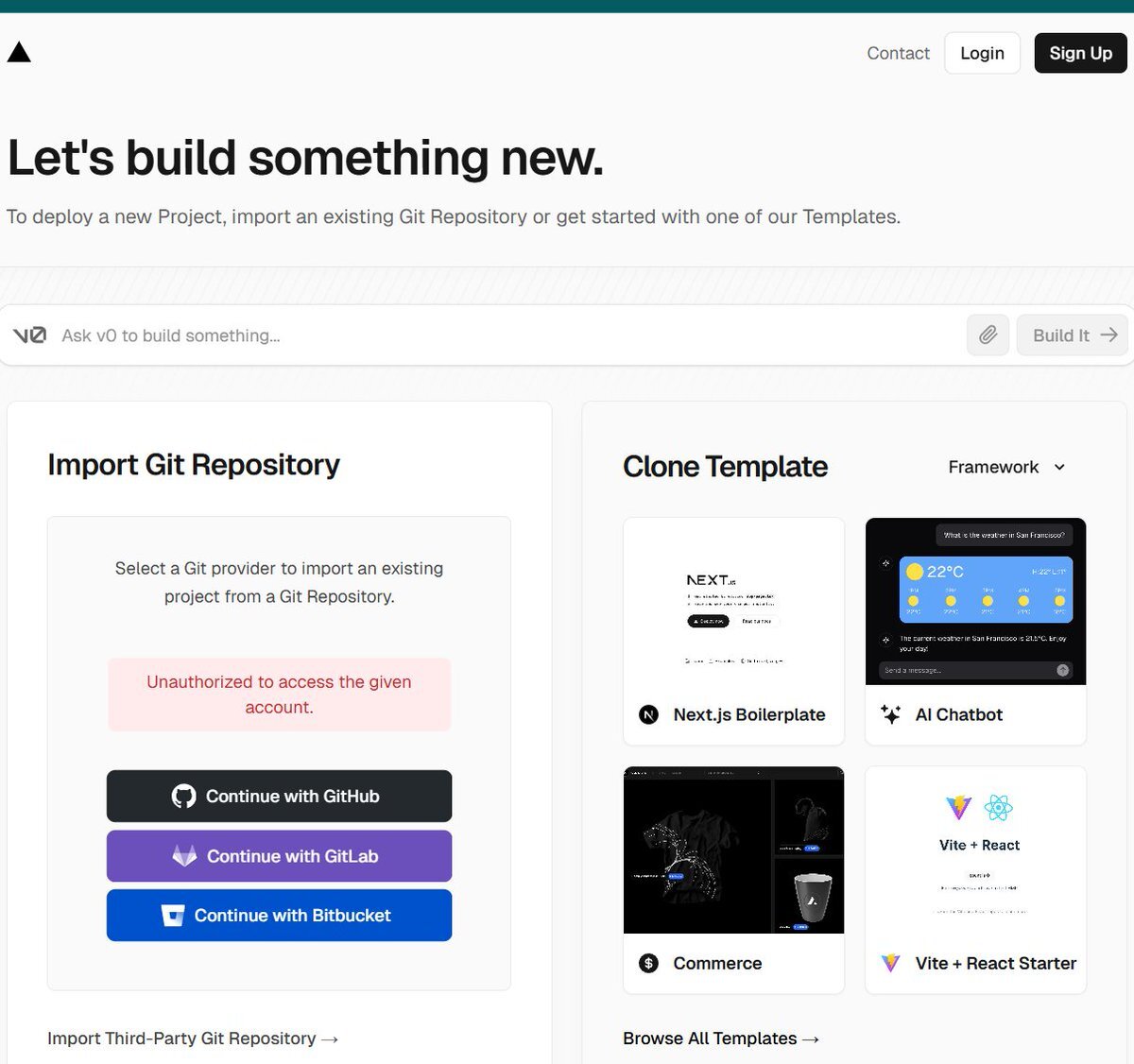Open Import Third-Party Git Repository link
Screen dimensions: 1134x1064
[x=193, y=1038]
